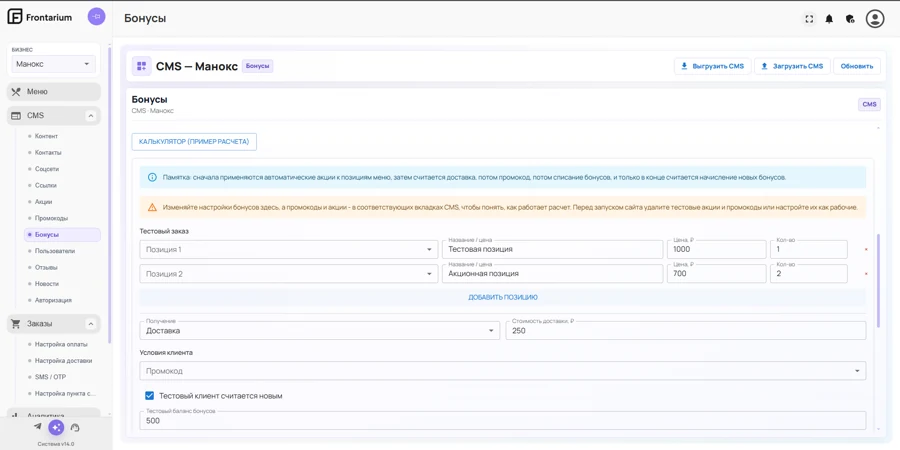
Task: Remove Позиция 1 row with red cross
Action: (x=866, y=250)
